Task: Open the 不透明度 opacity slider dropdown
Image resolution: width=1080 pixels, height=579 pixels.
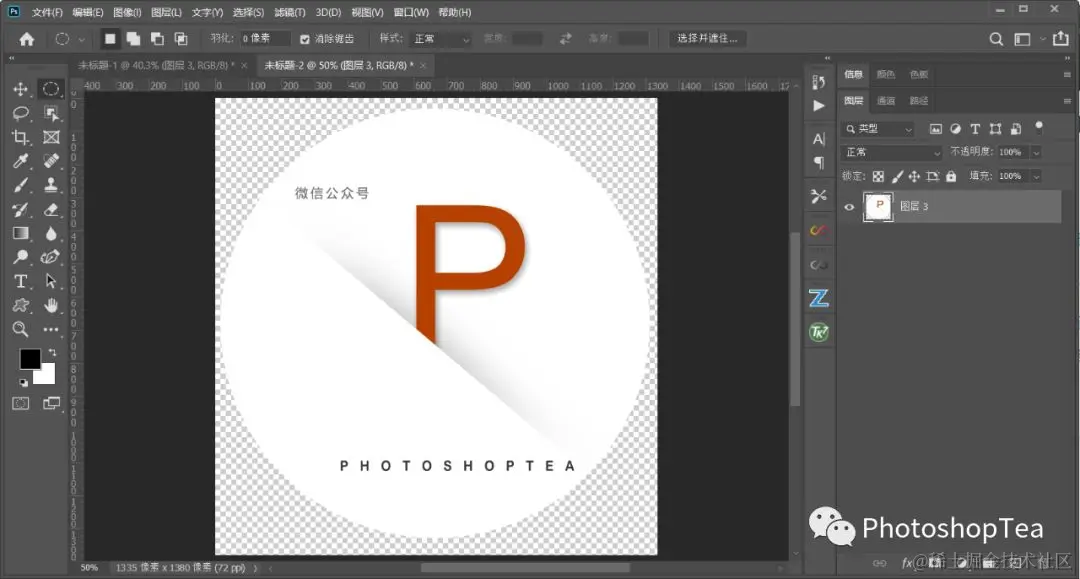Action: (x=1036, y=152)
